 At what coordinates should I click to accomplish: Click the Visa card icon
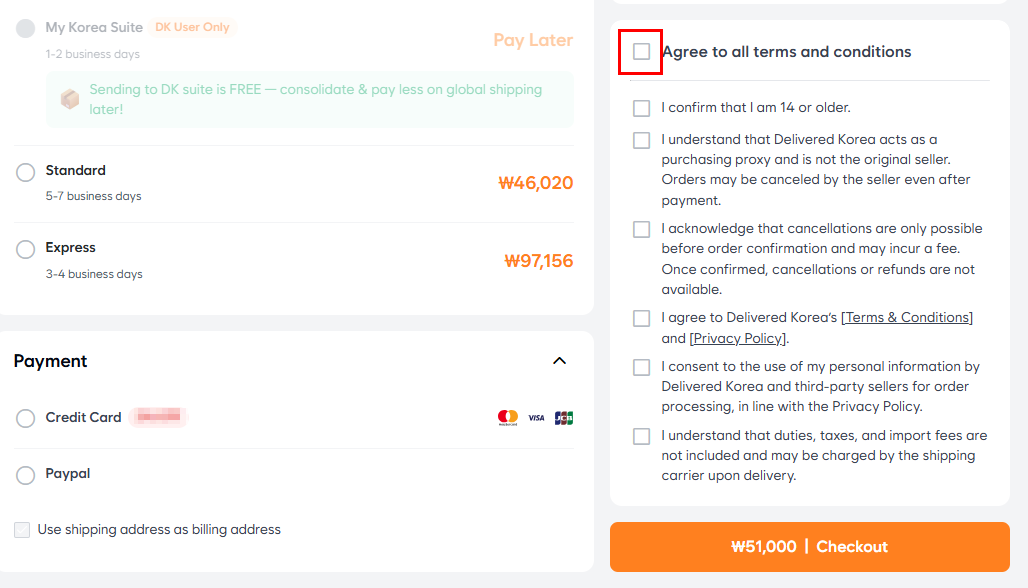(536, 418)
